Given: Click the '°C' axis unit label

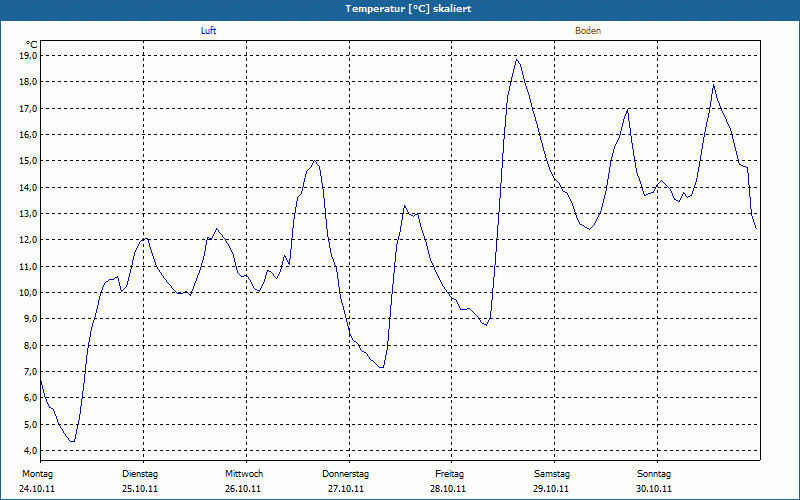Looking at the screenshot, I should click(x=32, y=45).
